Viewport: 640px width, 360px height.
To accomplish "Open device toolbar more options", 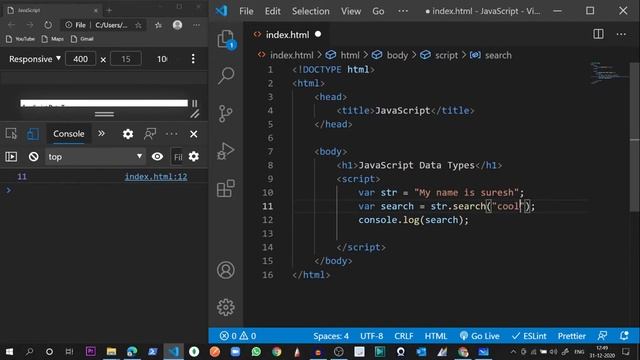I will [x=193, y=59].
